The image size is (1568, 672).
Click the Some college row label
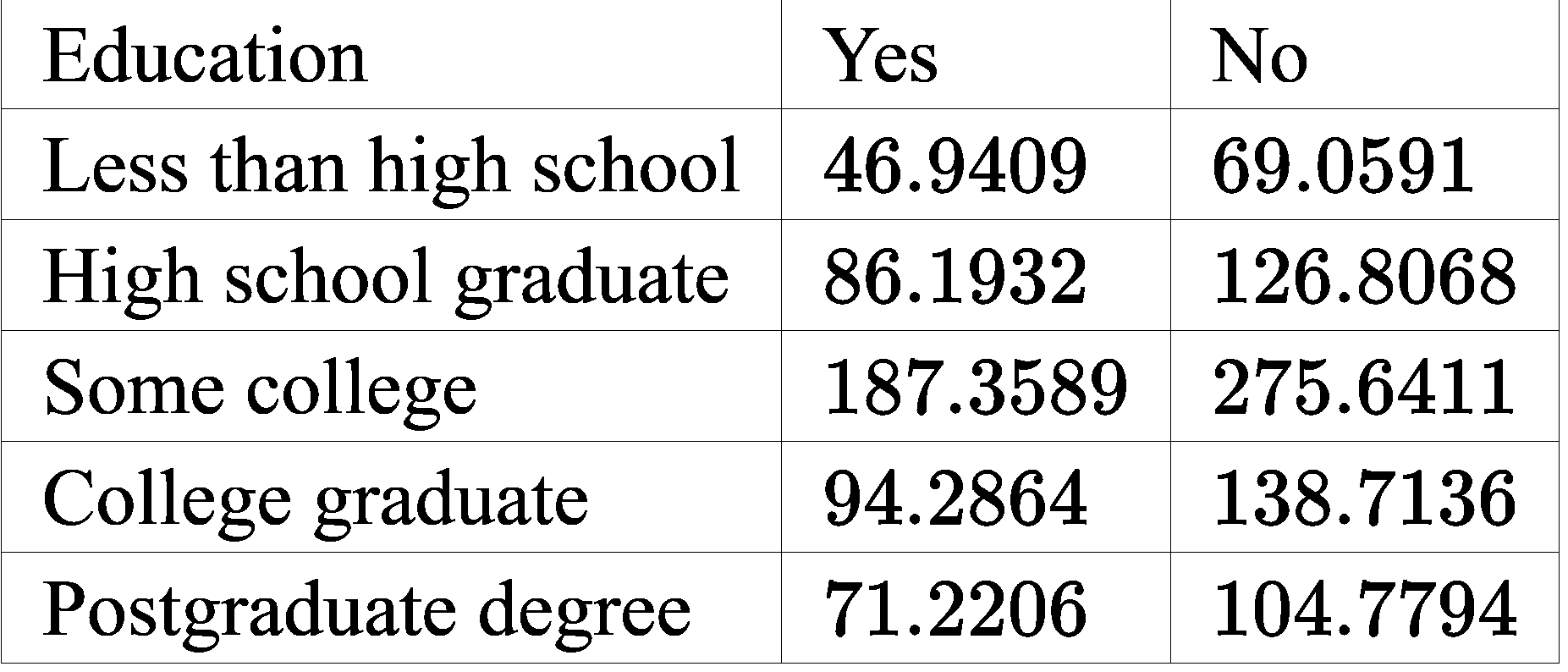[260, 387]
